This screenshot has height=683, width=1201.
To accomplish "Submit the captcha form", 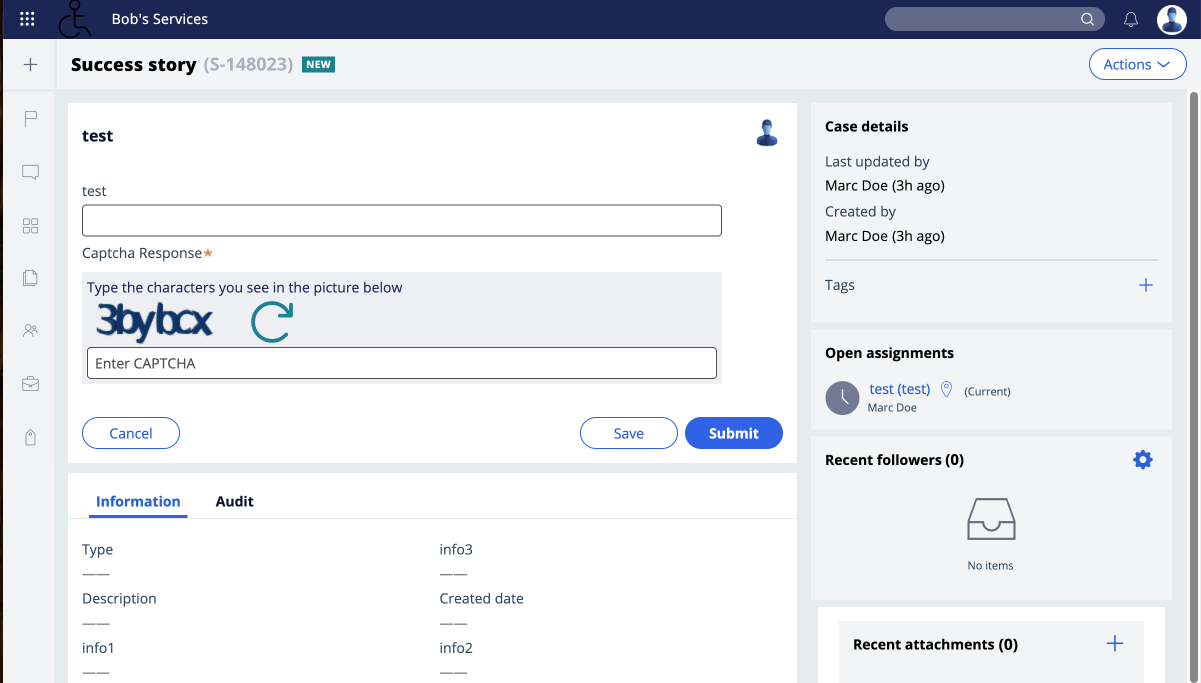I will click(733, 432).
